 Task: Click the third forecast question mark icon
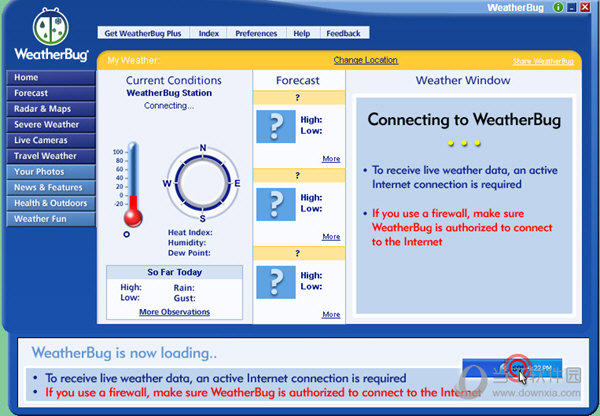click(x=276, y=282)
